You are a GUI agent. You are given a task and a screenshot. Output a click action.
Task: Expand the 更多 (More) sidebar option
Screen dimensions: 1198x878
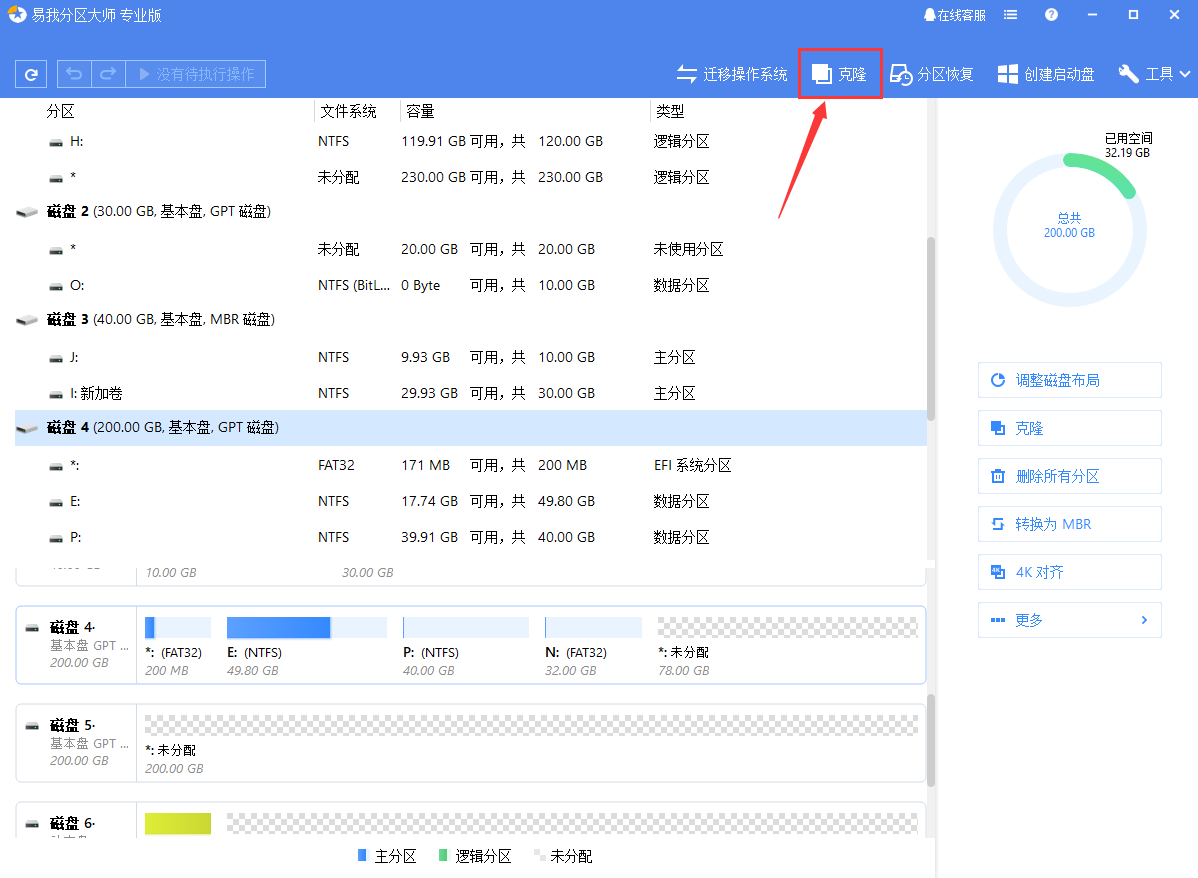(1069, 620)
